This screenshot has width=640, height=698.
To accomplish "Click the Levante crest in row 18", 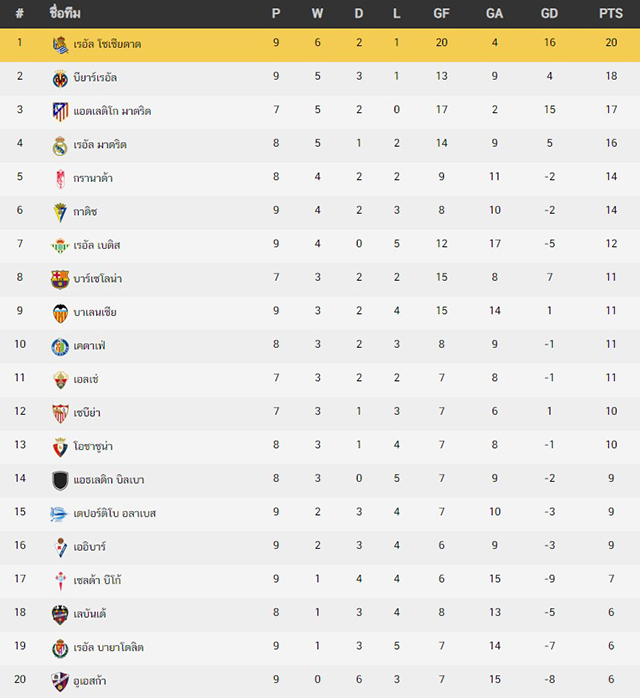I will 60,615.
